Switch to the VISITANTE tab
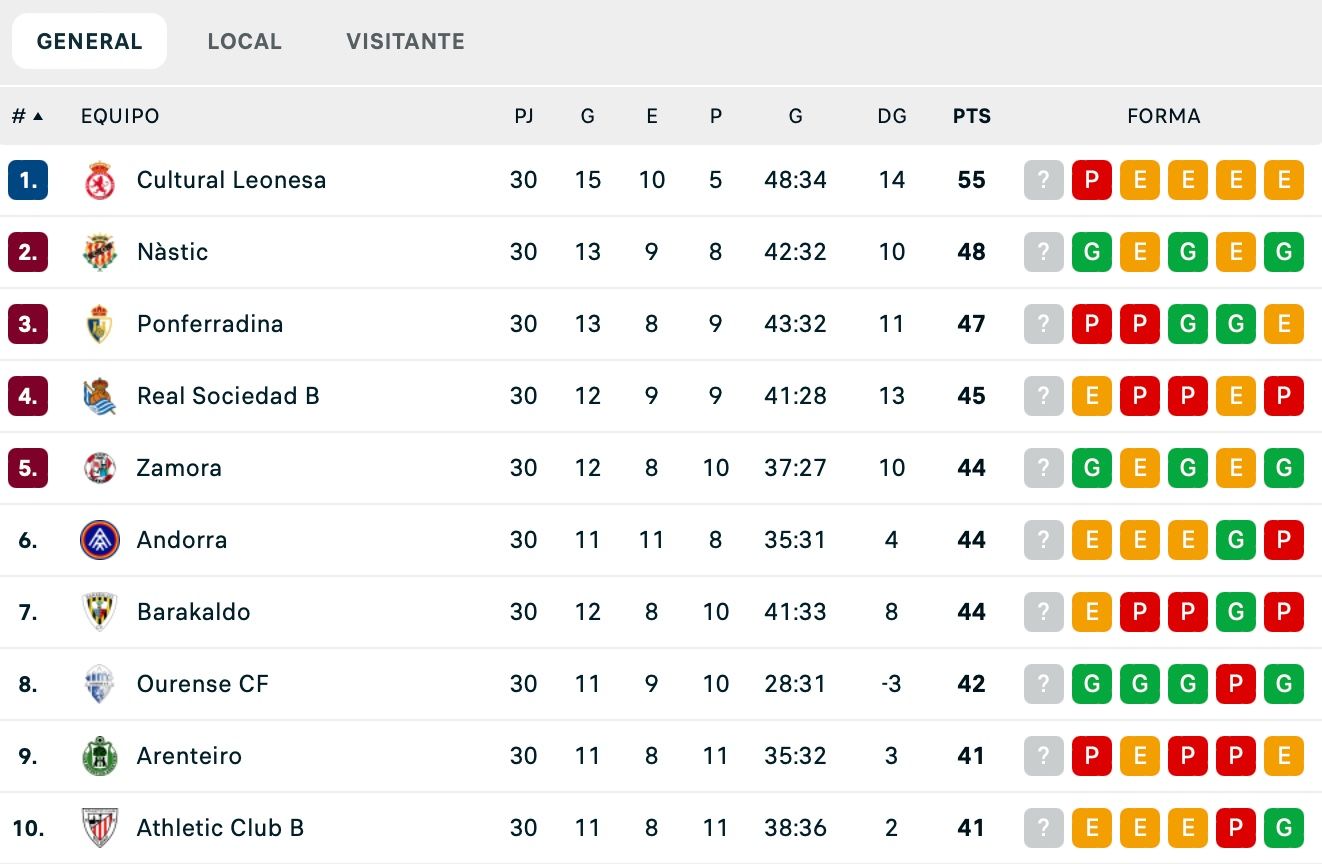The image size is (1322, 864). (x=404, y=41)
